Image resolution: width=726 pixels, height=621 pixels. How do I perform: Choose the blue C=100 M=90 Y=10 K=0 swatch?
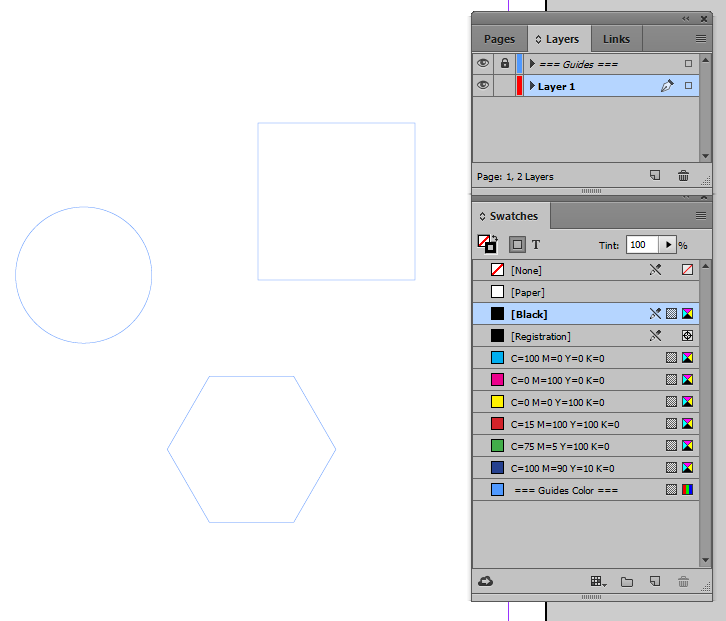point(586,468)
